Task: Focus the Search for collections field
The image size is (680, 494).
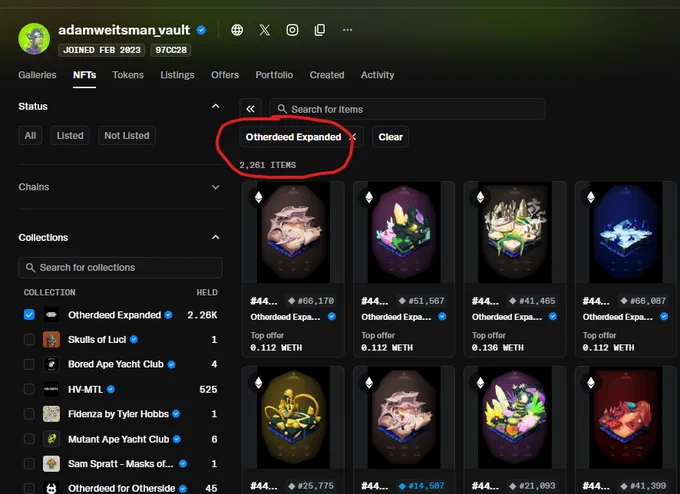Action: click(120, 268)
